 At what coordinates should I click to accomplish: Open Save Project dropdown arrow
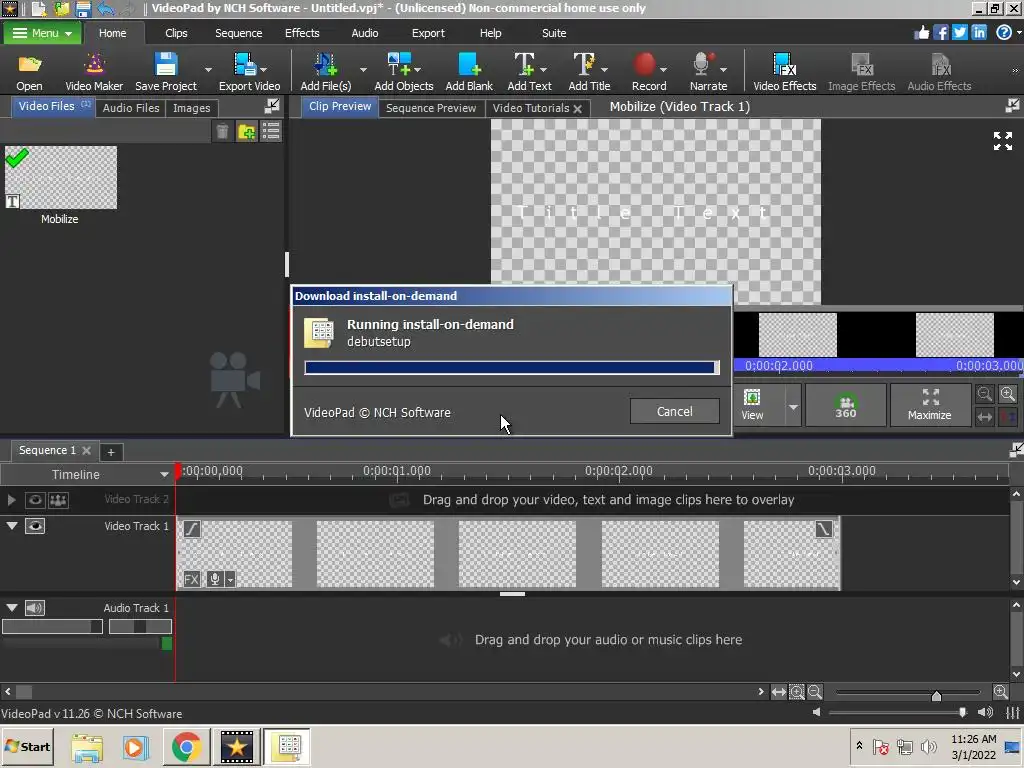point(208,69)
